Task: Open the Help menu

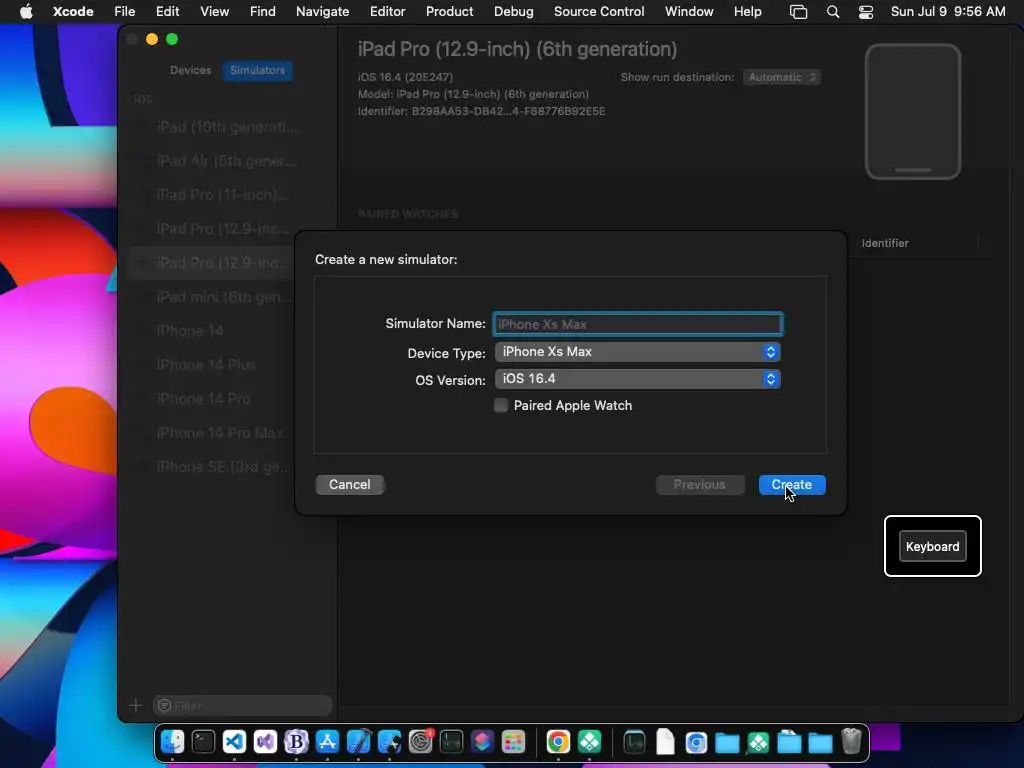Action: (x=748, y=12)
